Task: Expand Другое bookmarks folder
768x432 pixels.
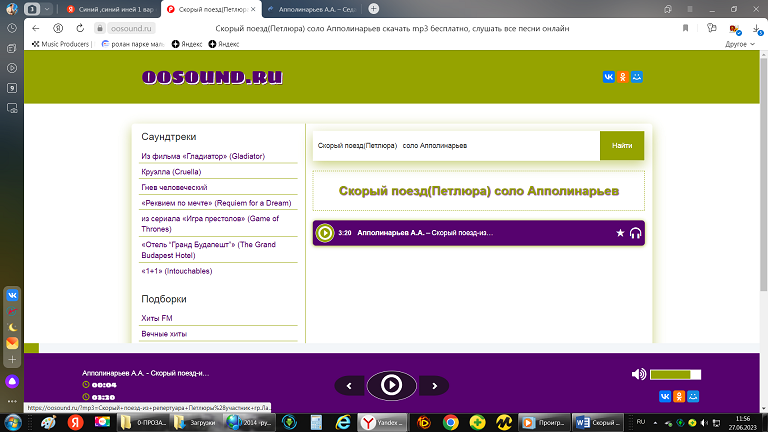Action: pos(740,44)
